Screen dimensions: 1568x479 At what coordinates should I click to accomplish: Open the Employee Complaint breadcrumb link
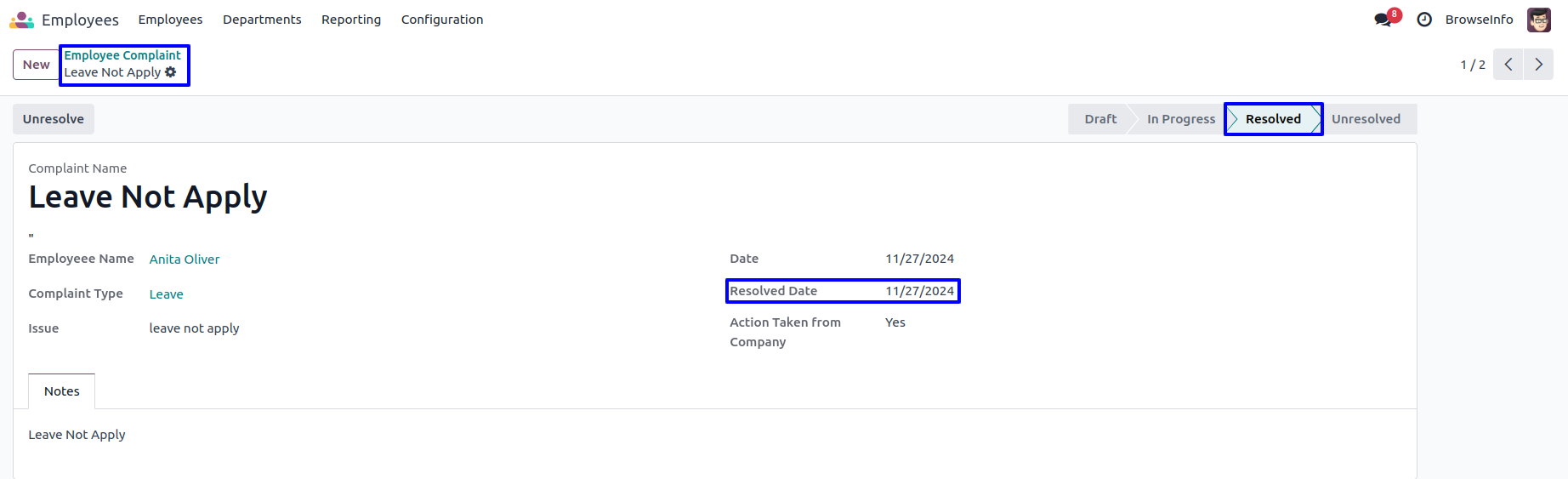[122, 55]
